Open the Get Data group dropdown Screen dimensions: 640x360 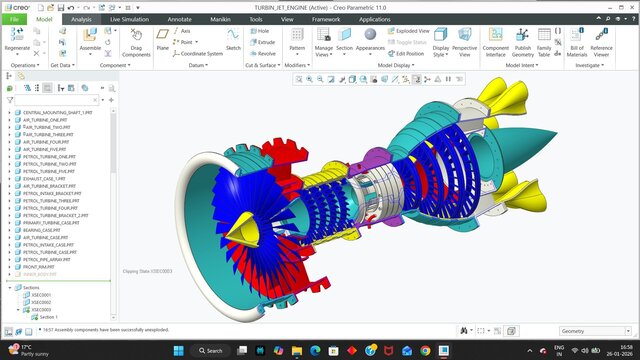point(62,65)
